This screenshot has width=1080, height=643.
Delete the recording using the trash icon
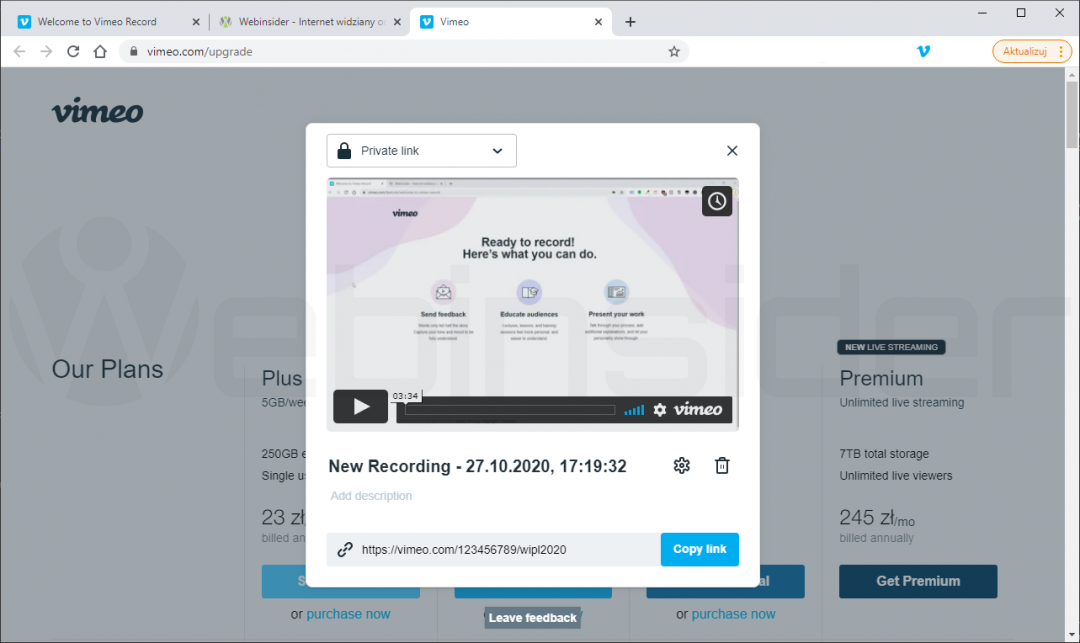tap(722, 465)
